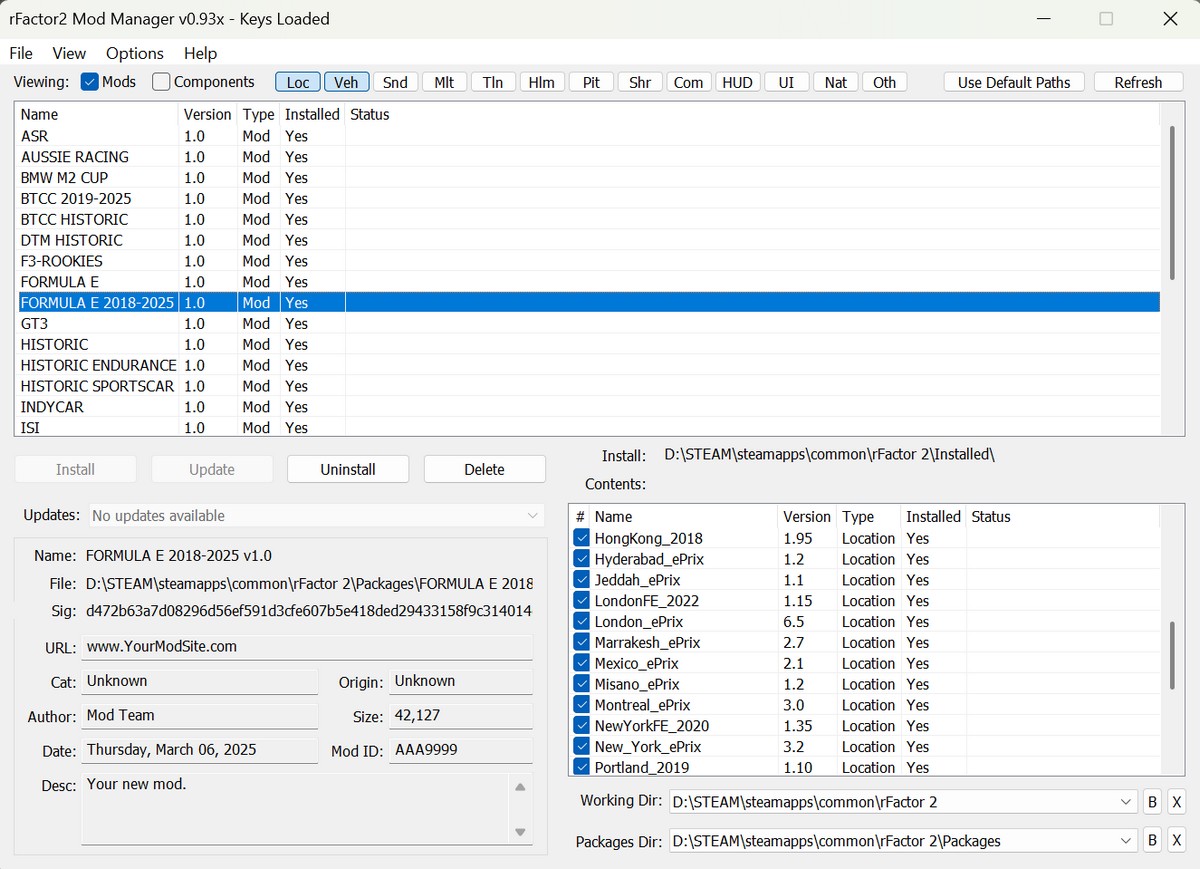Toggle the UI filter button

tap(787, 82)
